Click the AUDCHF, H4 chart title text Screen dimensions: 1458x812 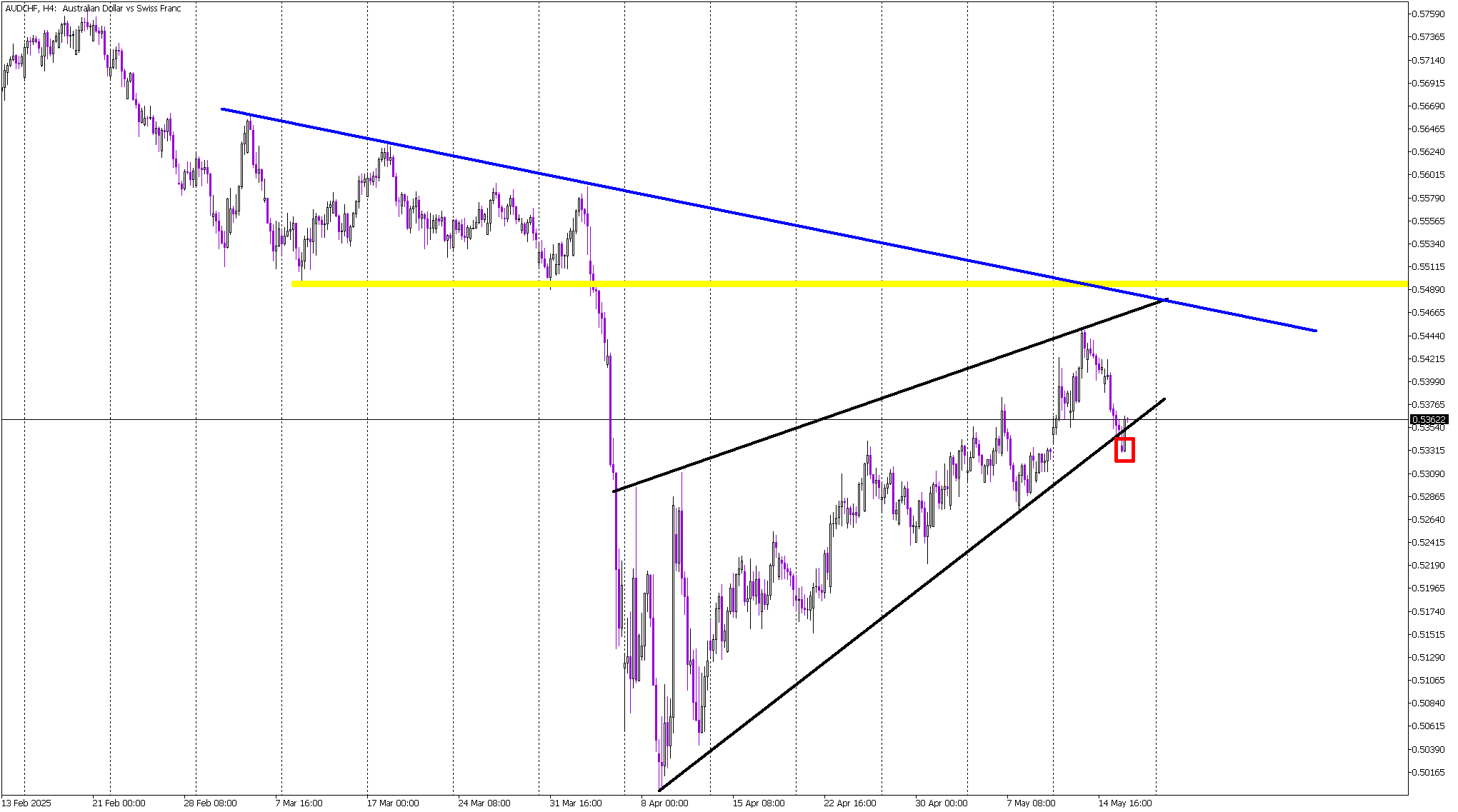(94, 9)
